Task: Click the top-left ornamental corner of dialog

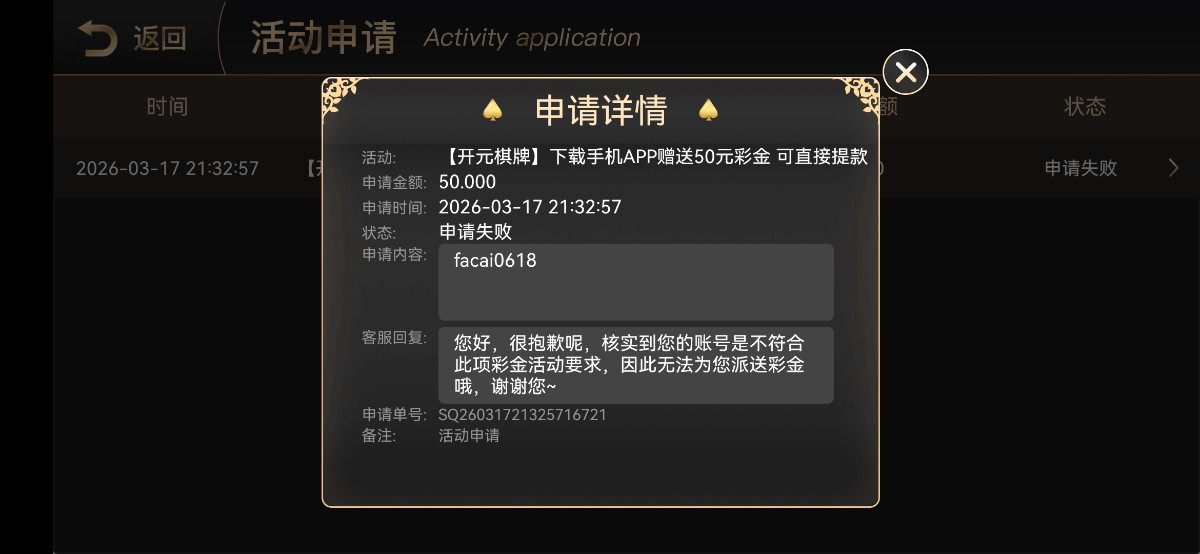Action: pos(341,94)
